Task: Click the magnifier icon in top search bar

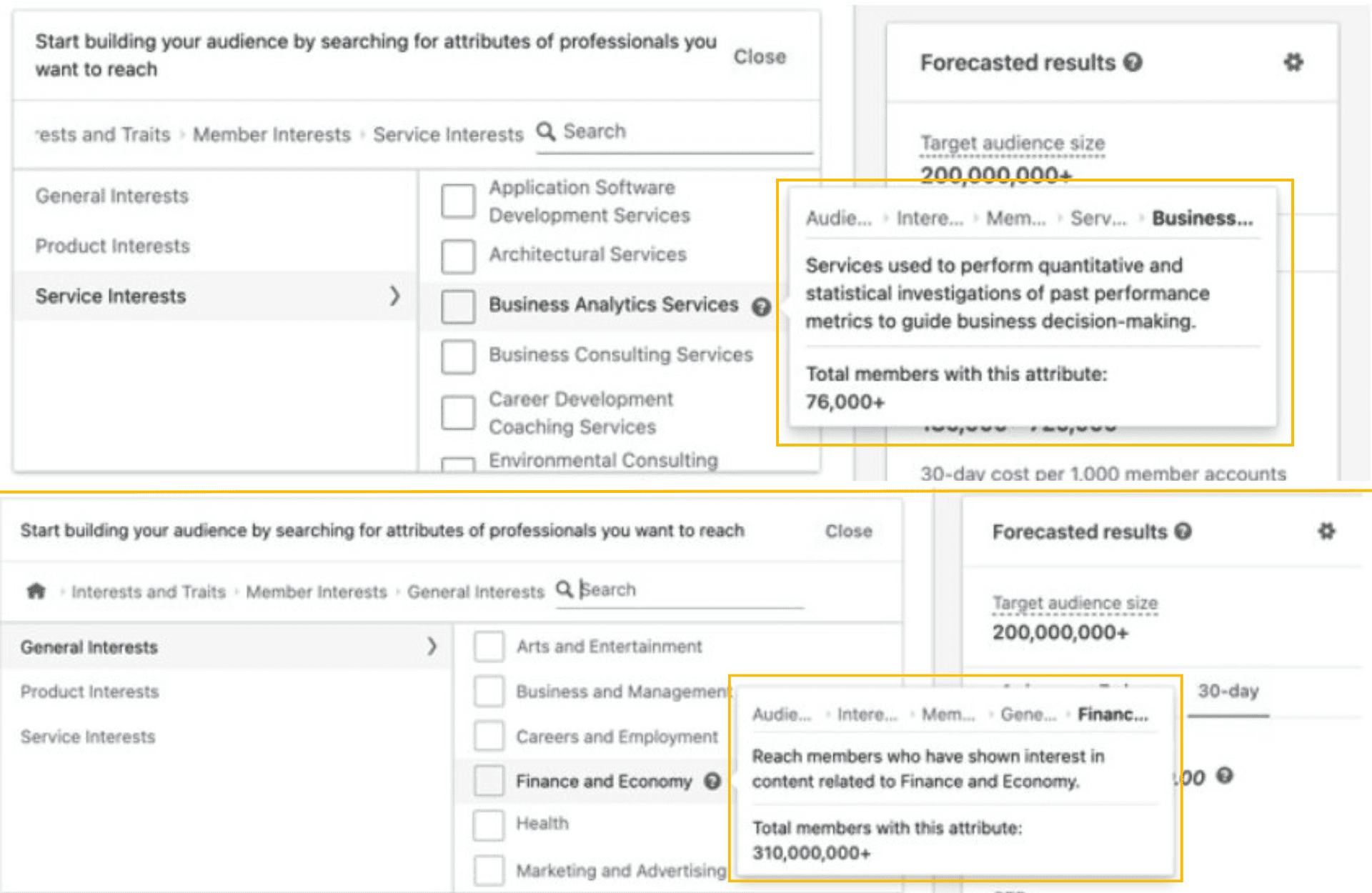Action: [546, 131]
